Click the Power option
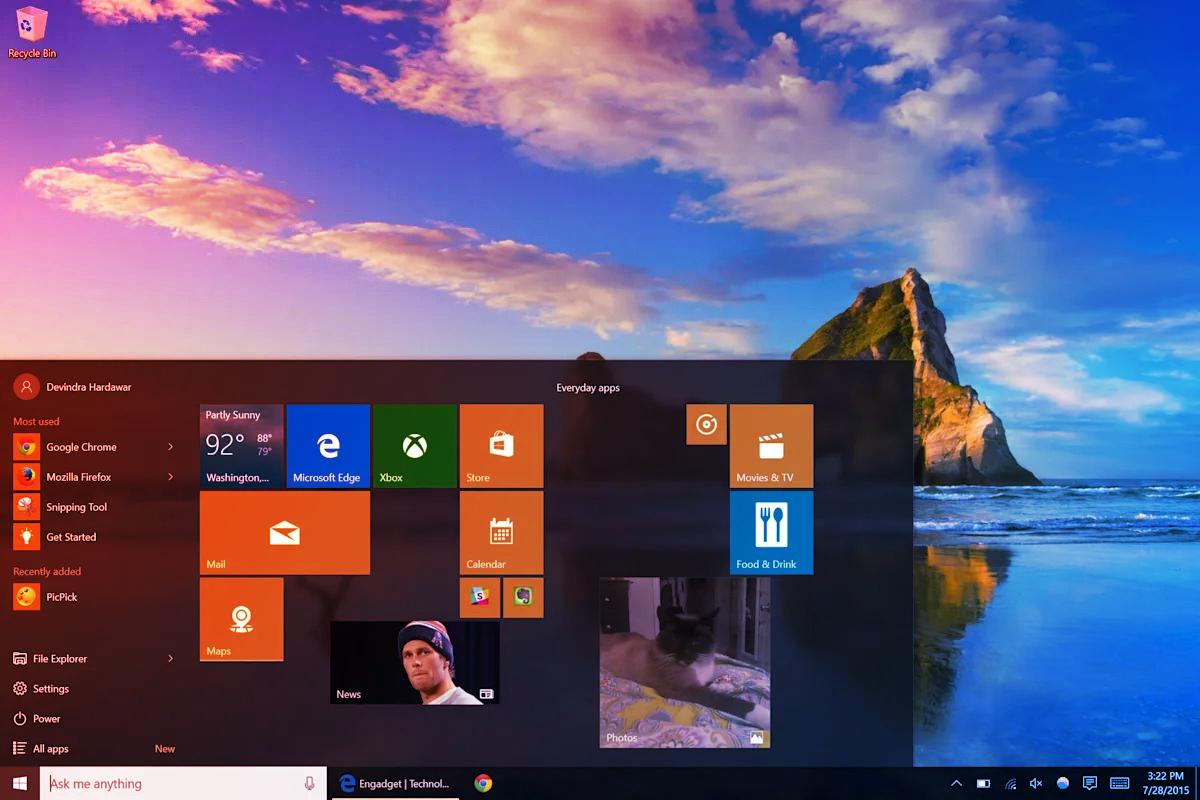Screen dimensions: 1200x800 tap(37, 719)
